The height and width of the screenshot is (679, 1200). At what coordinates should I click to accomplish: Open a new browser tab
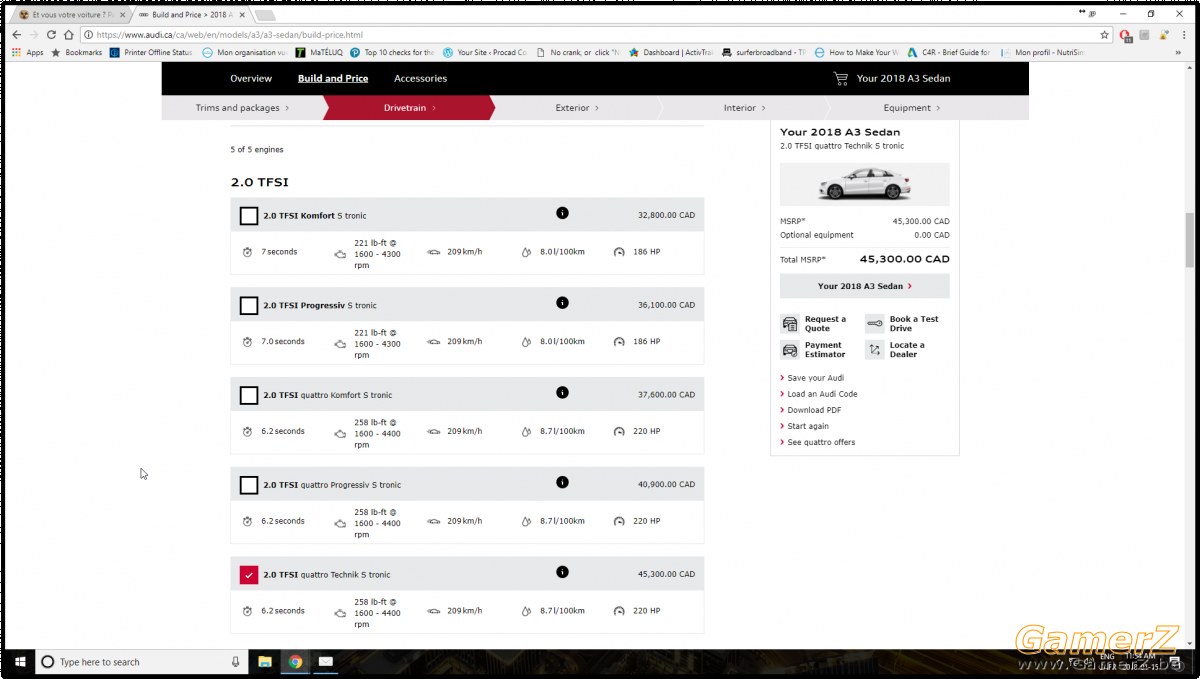(x=265, y=15)
